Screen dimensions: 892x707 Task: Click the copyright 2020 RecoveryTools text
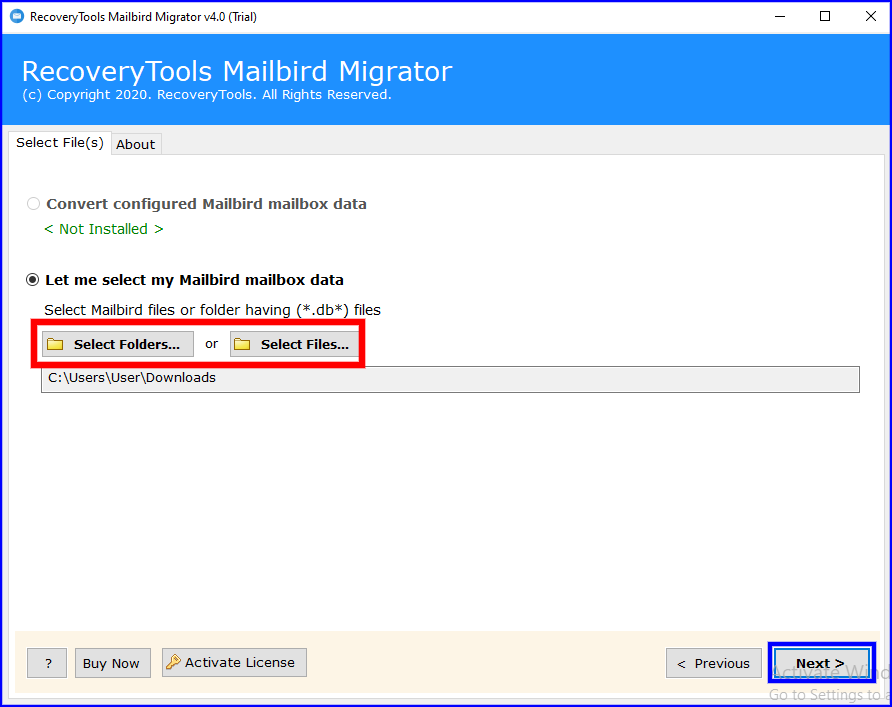click(207, 95)
